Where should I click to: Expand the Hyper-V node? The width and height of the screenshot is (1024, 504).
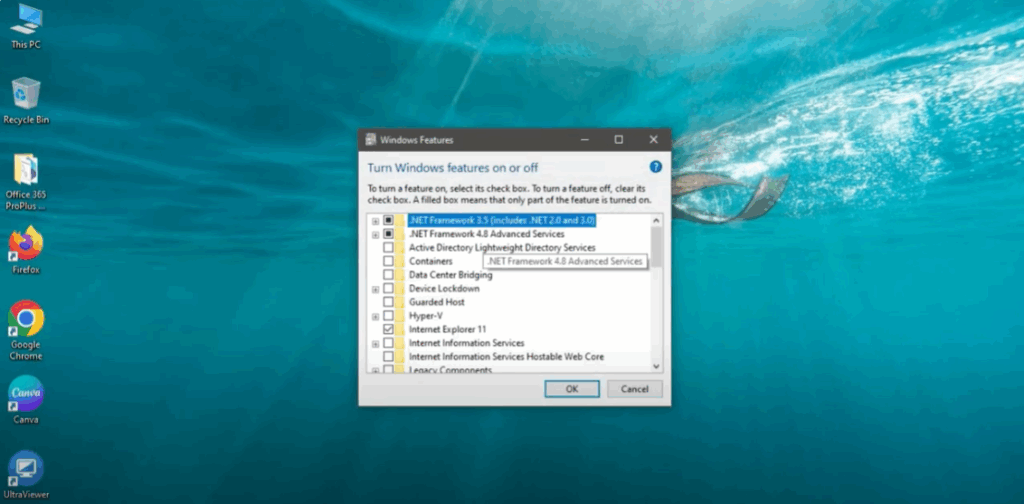tap(376, 317)
